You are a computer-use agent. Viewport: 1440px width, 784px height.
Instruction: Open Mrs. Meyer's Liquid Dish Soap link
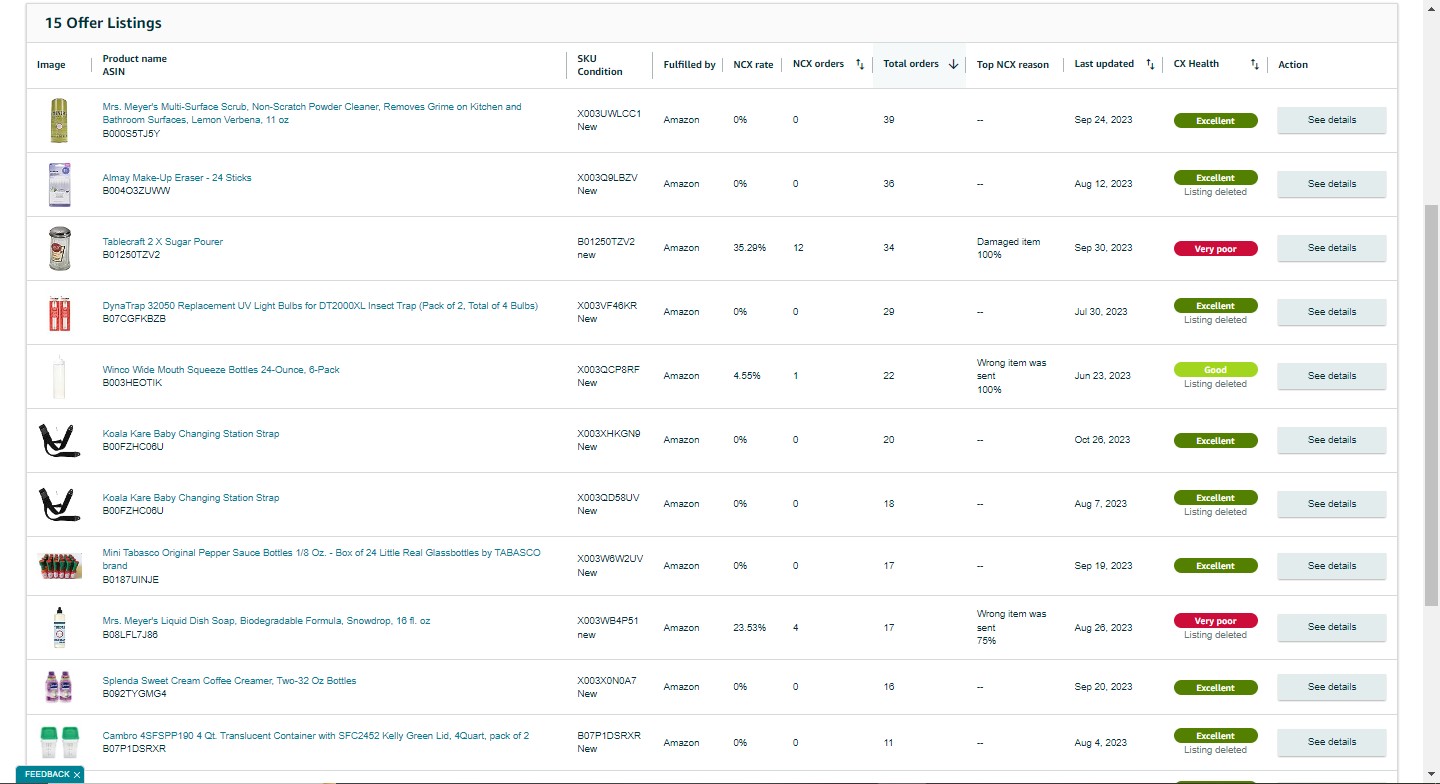pos(266,621)
